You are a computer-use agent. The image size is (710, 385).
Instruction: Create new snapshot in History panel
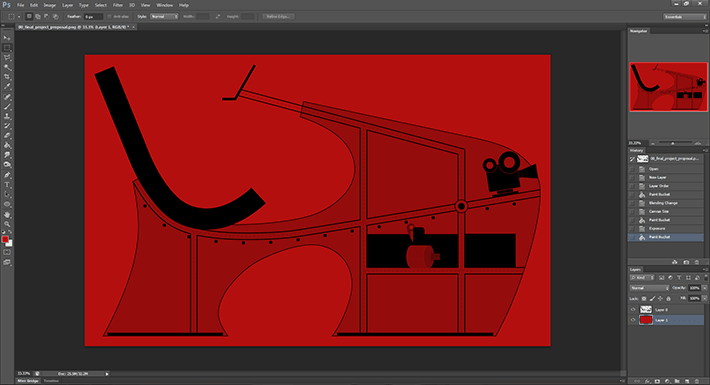686,262
